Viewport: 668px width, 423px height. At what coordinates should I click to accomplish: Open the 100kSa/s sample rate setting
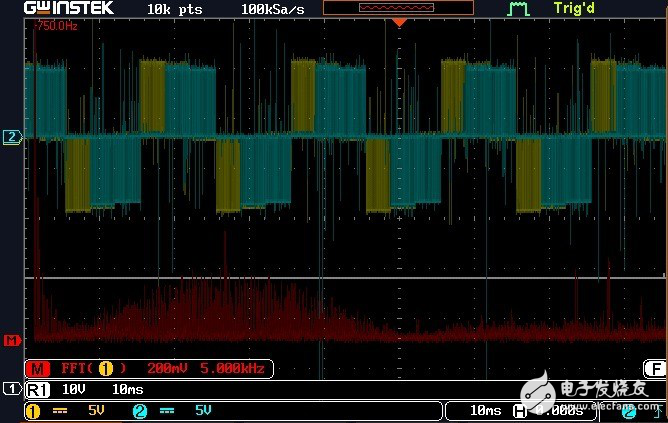point(274,8)
